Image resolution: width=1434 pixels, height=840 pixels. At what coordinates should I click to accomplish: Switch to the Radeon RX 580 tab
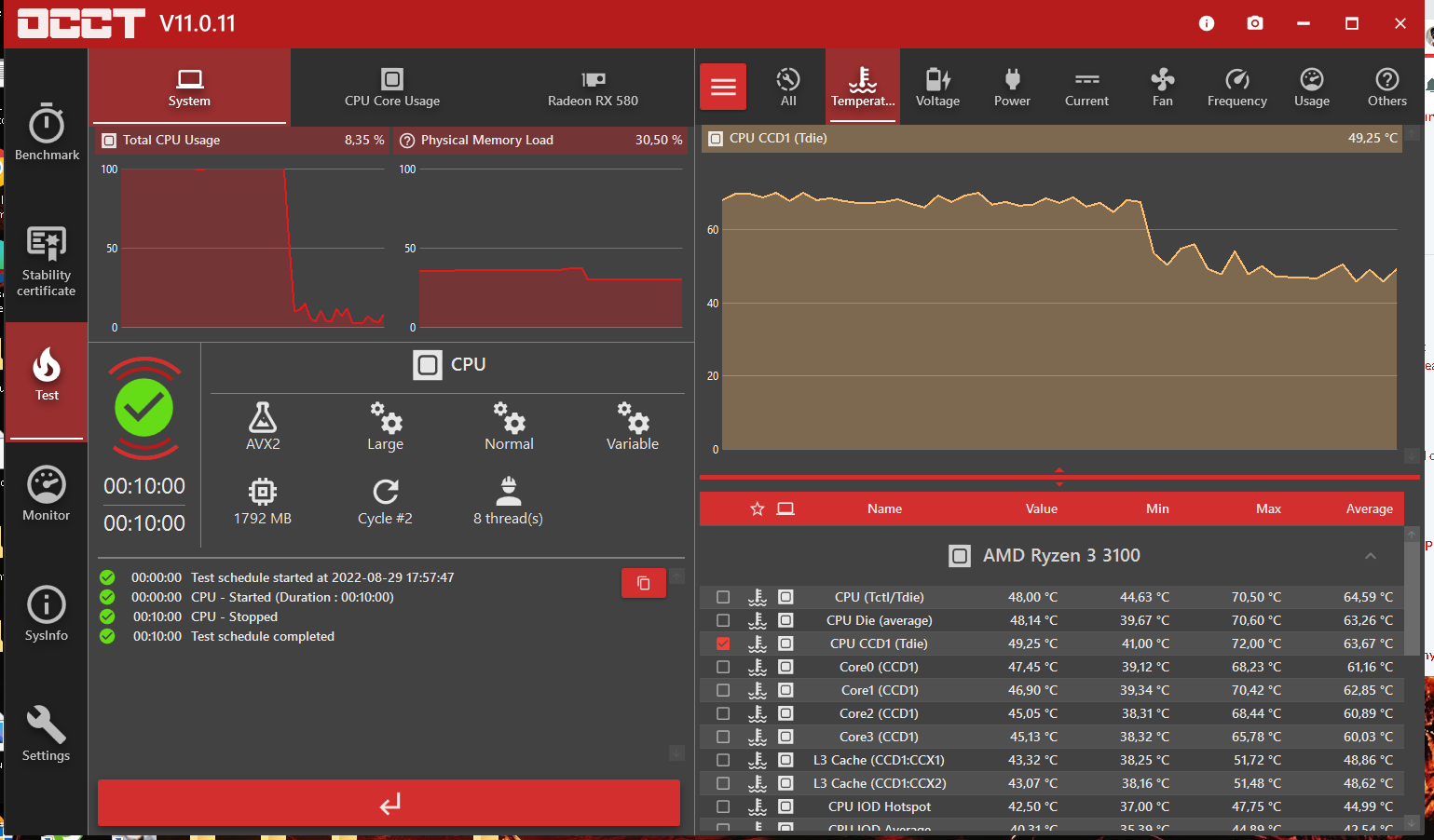593,87
